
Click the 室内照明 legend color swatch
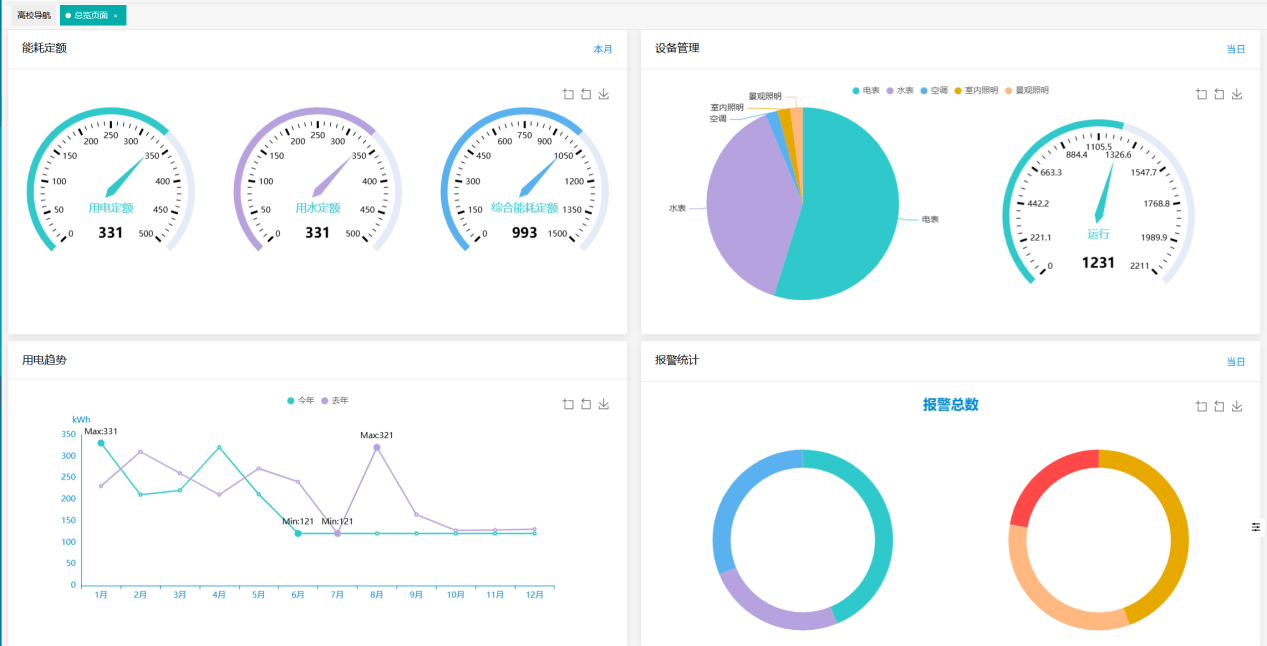[x=957, y=90]
